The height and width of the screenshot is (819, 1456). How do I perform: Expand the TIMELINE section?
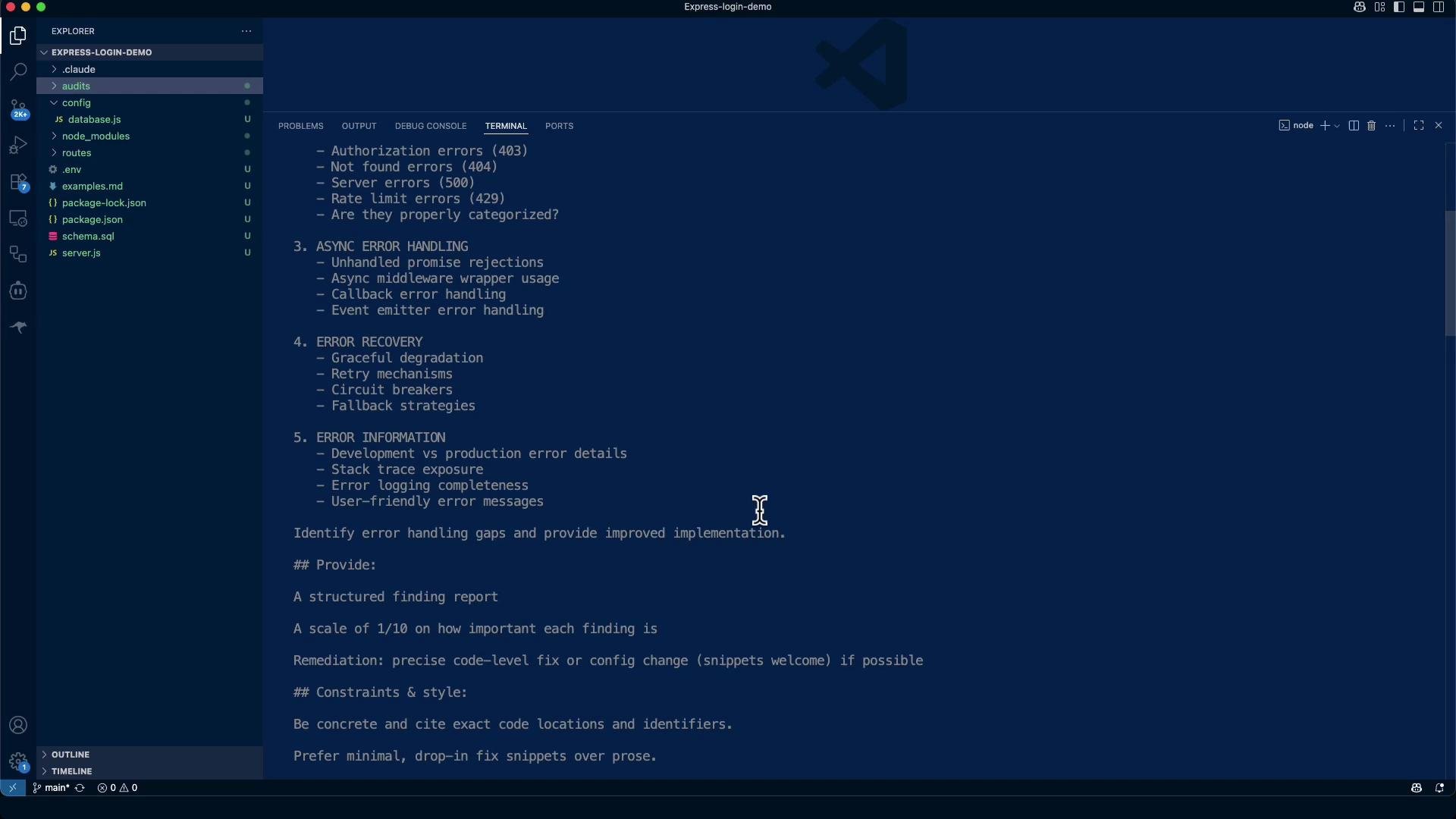(x=149, y=771)
